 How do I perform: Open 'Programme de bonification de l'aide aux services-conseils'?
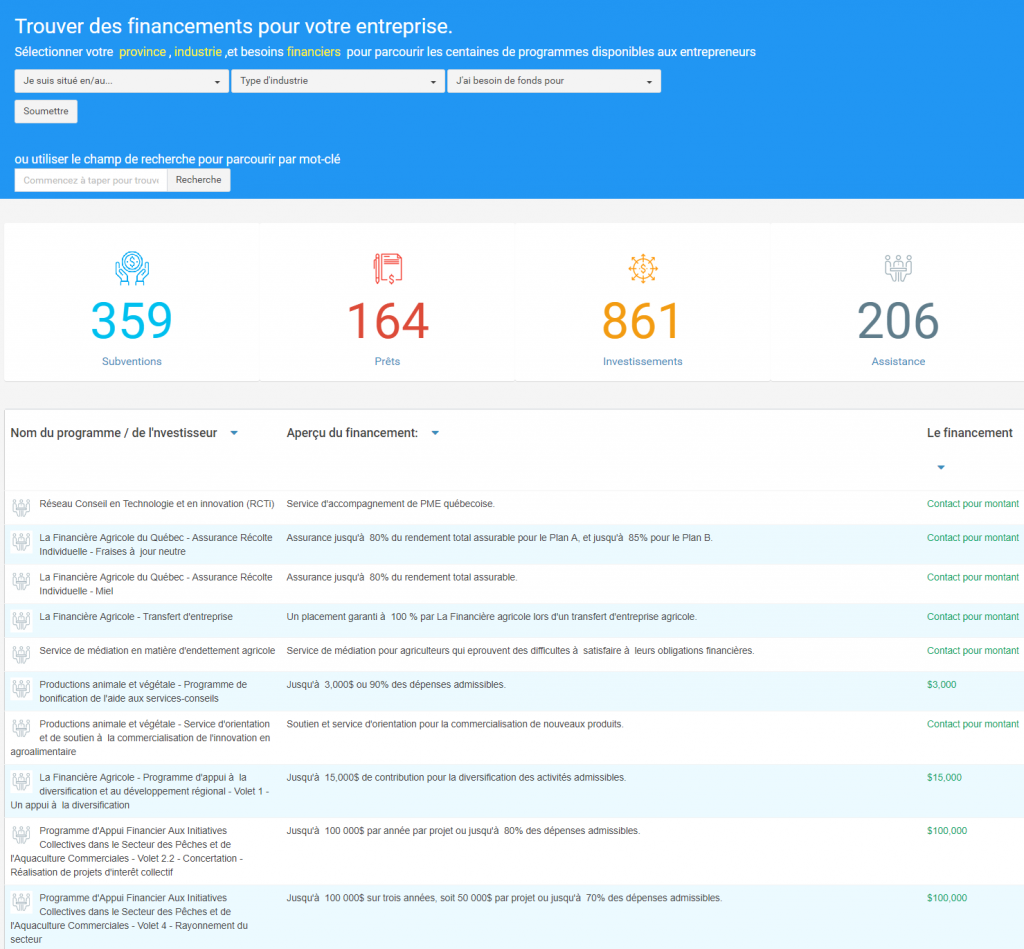click(x=143, y=691)
